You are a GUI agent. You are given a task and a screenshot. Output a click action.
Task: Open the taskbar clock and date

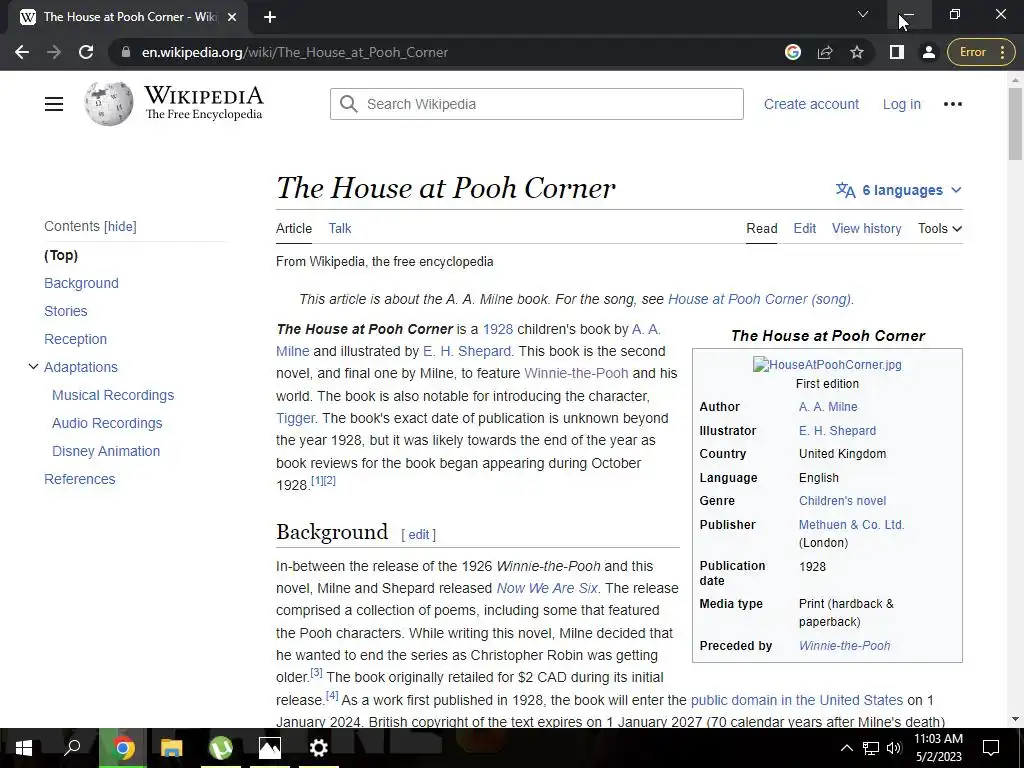[938, 748]
